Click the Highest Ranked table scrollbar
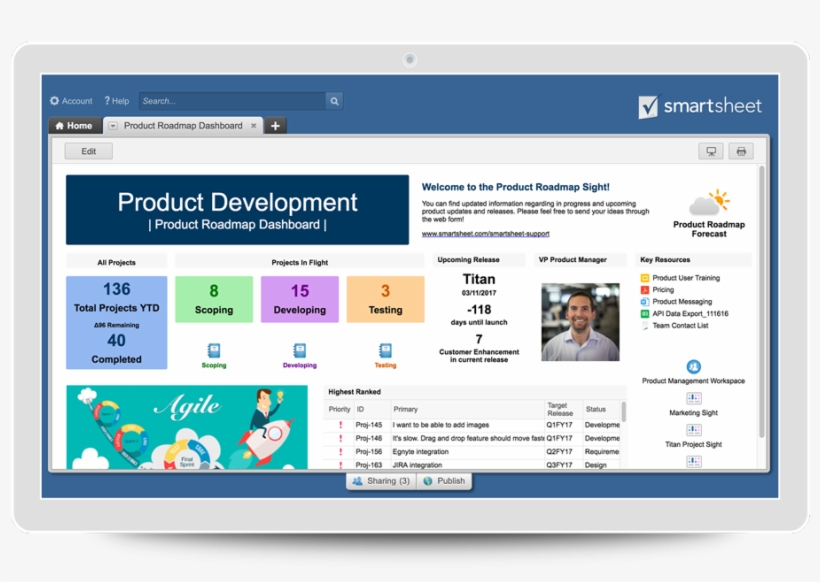 [623, 412]
